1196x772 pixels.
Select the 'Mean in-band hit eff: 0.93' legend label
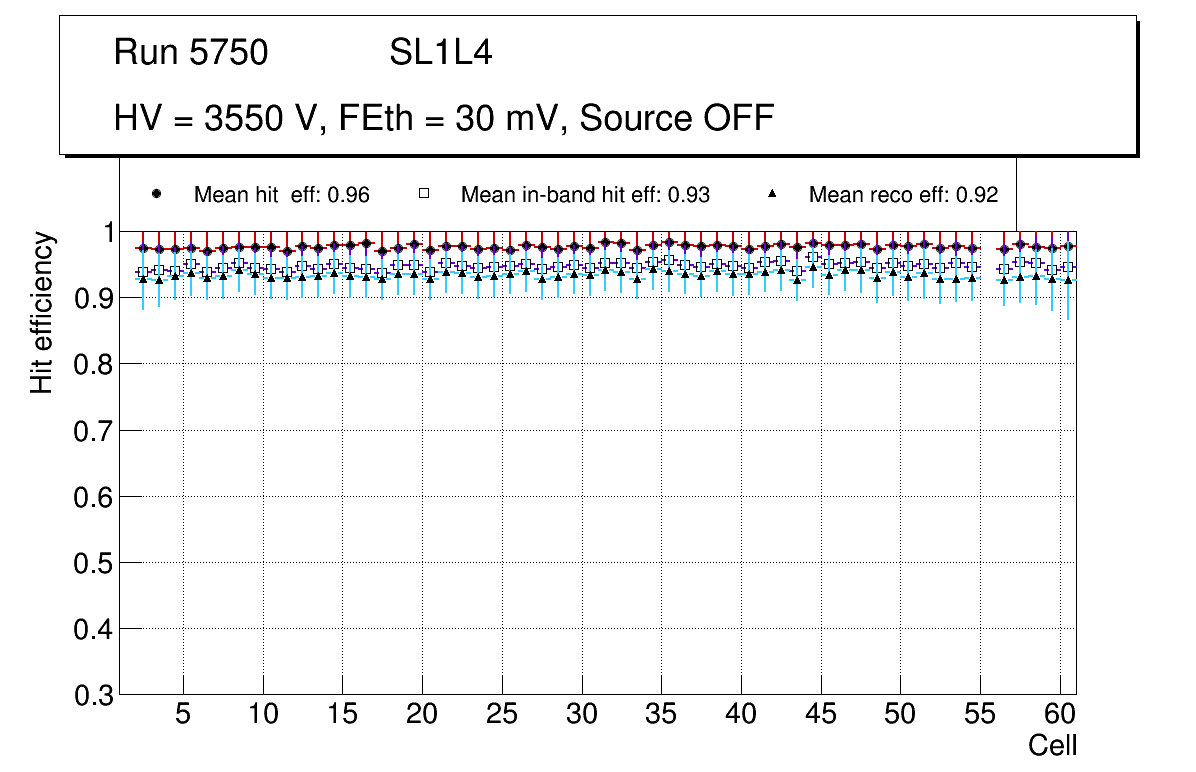585,195
